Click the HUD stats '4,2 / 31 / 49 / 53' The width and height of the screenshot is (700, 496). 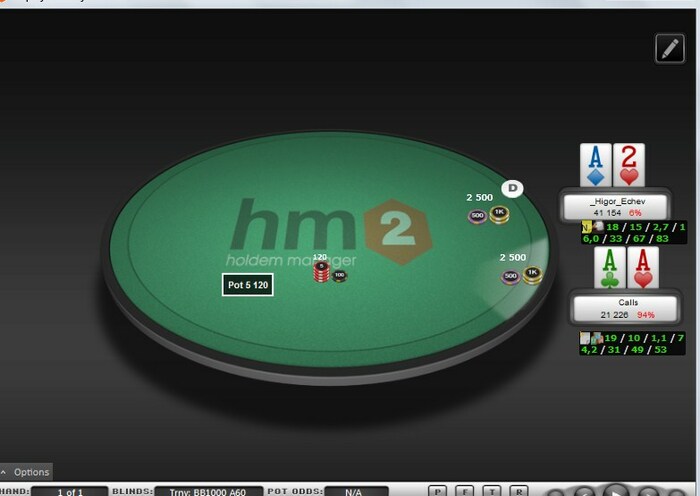click(624, 350)
